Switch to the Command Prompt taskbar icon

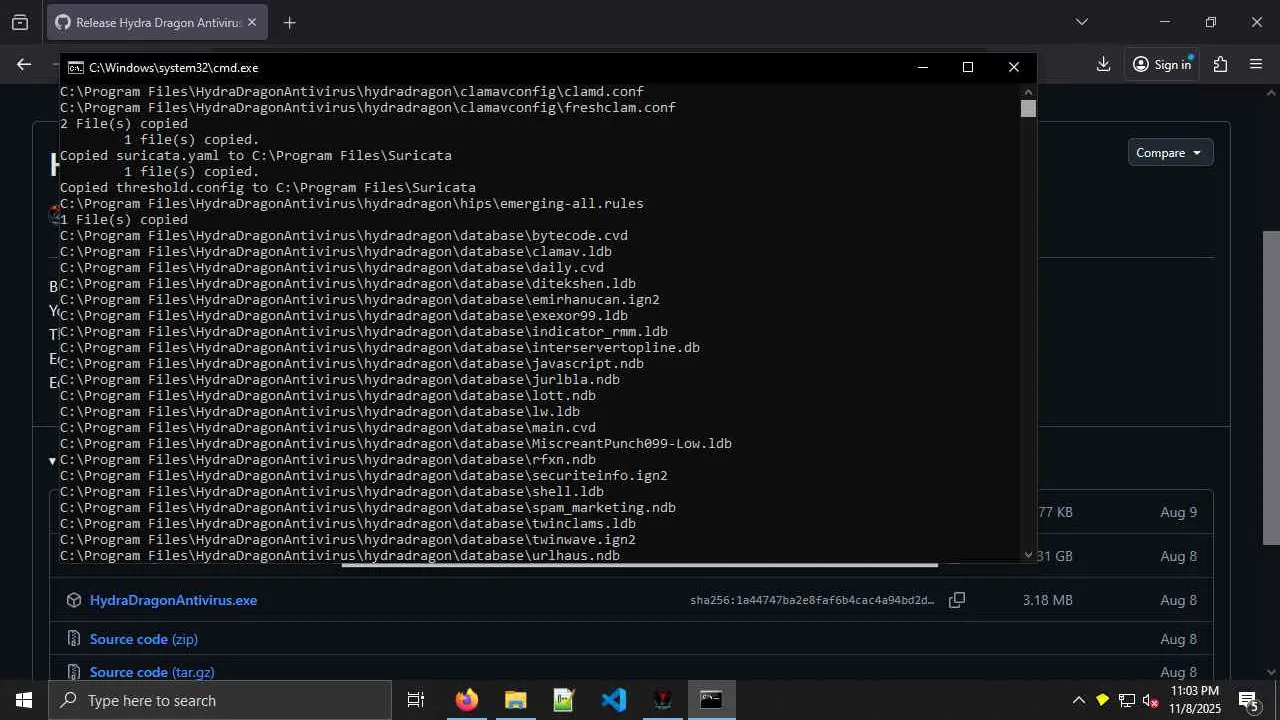click(711, 700)
